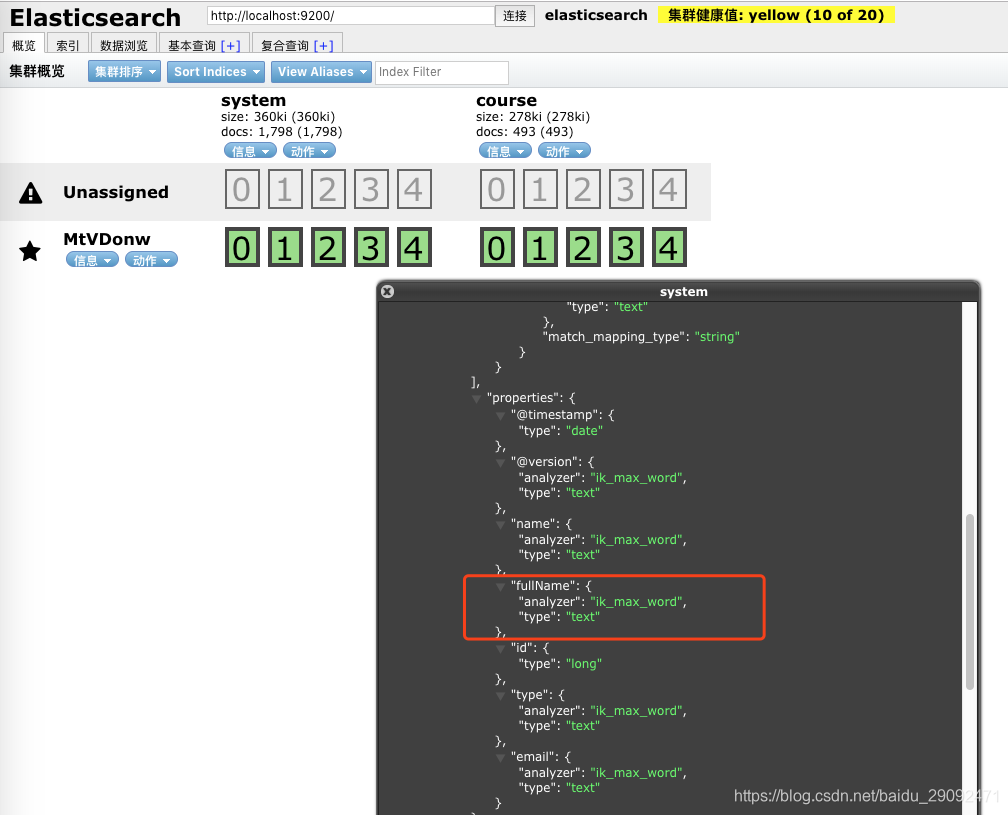Collapse the "email" JSON node
The width and height of the screenshot is (1008, 815).
tap(500, 758)
